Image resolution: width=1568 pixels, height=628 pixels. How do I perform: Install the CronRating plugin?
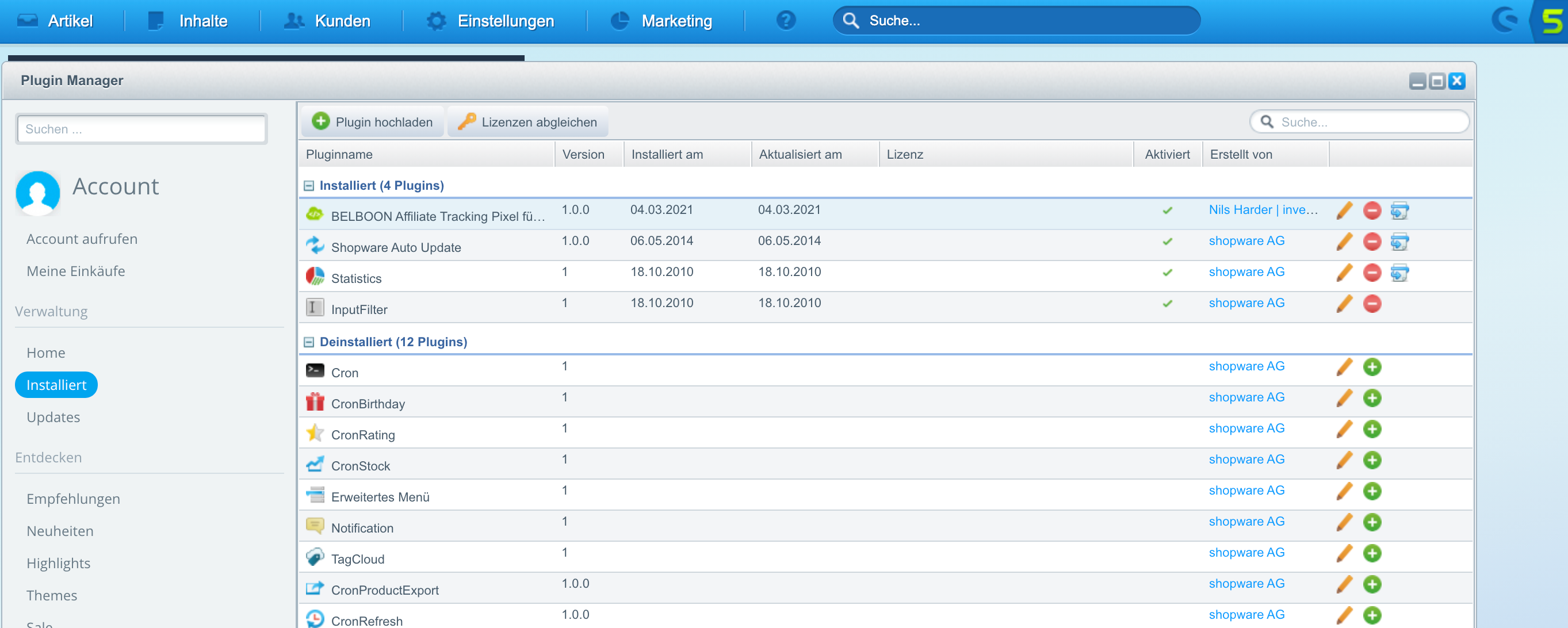pyautogui.click(x=1372, y=429)
